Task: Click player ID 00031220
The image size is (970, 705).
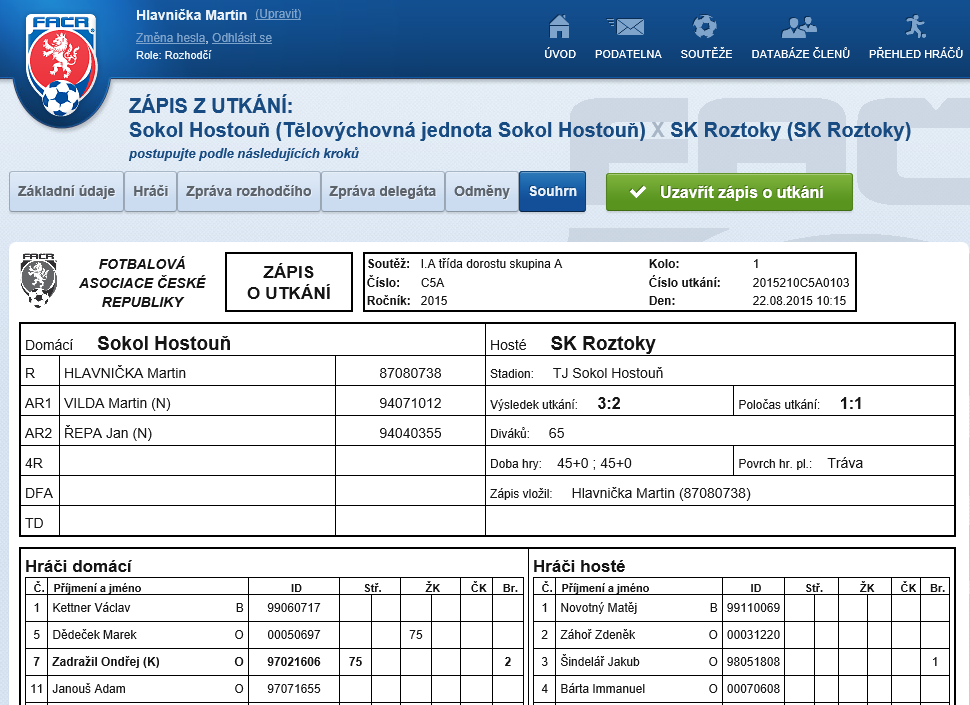Action: (753, 634)
